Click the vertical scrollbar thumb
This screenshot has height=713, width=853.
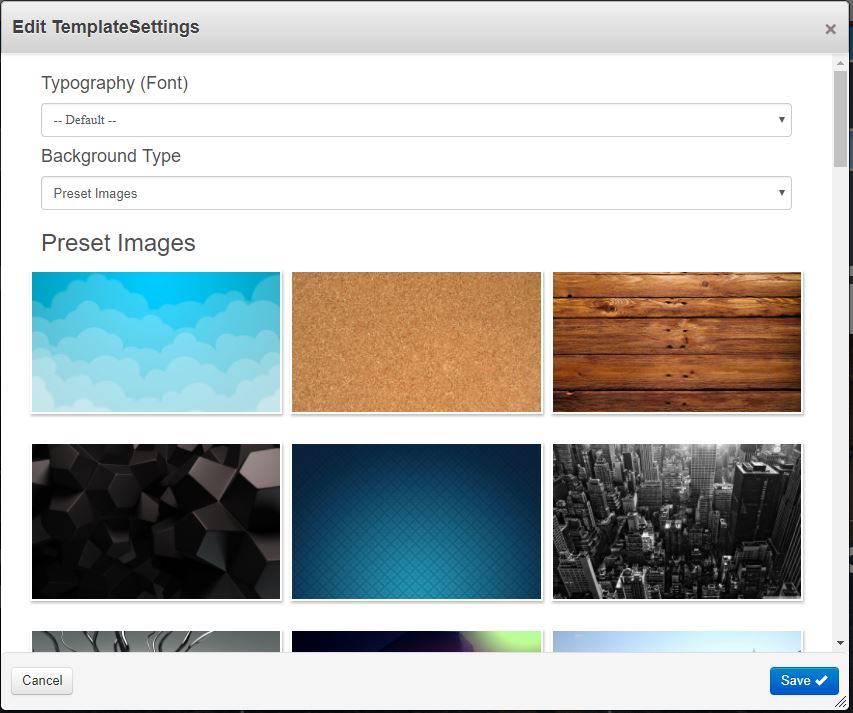click(x=840, y=119)
